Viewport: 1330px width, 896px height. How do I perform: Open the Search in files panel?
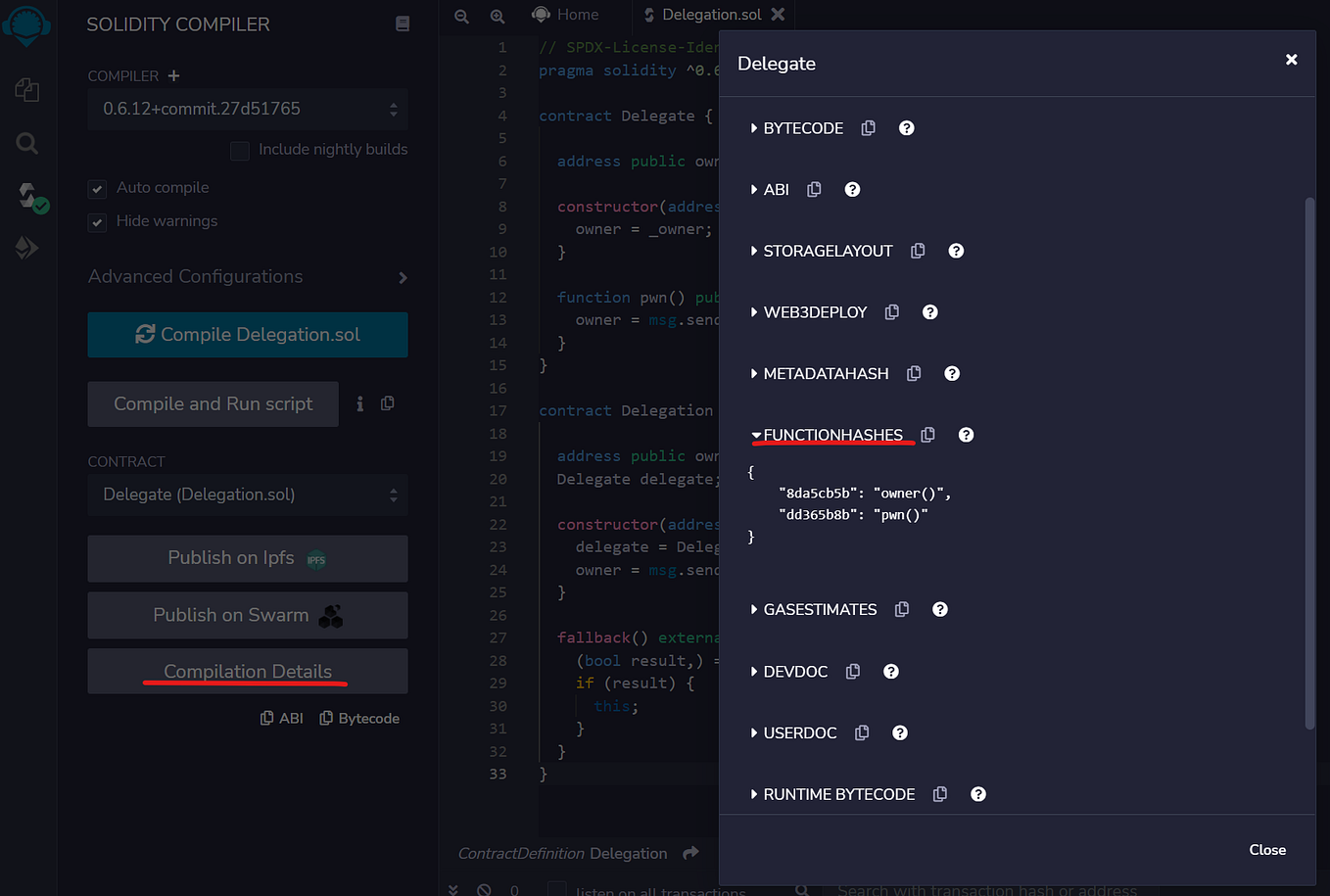coord(27,143)
